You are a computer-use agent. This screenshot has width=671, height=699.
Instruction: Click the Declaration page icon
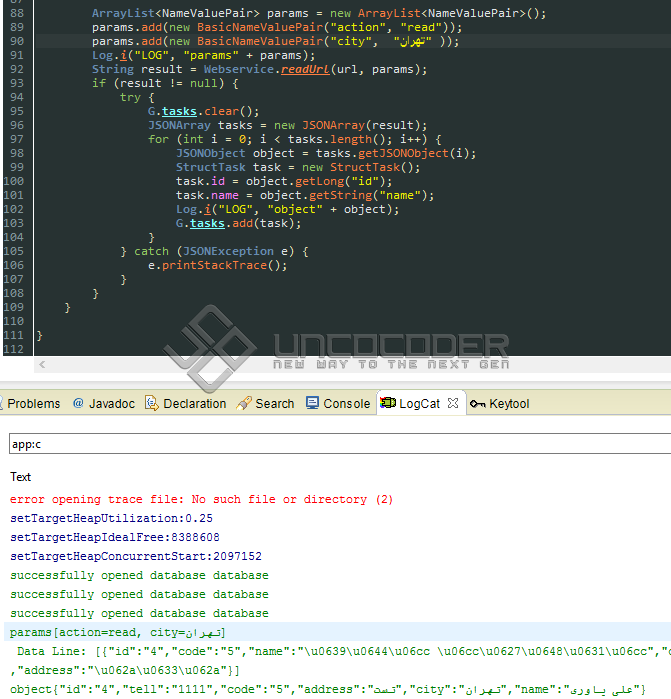(152, 403)
